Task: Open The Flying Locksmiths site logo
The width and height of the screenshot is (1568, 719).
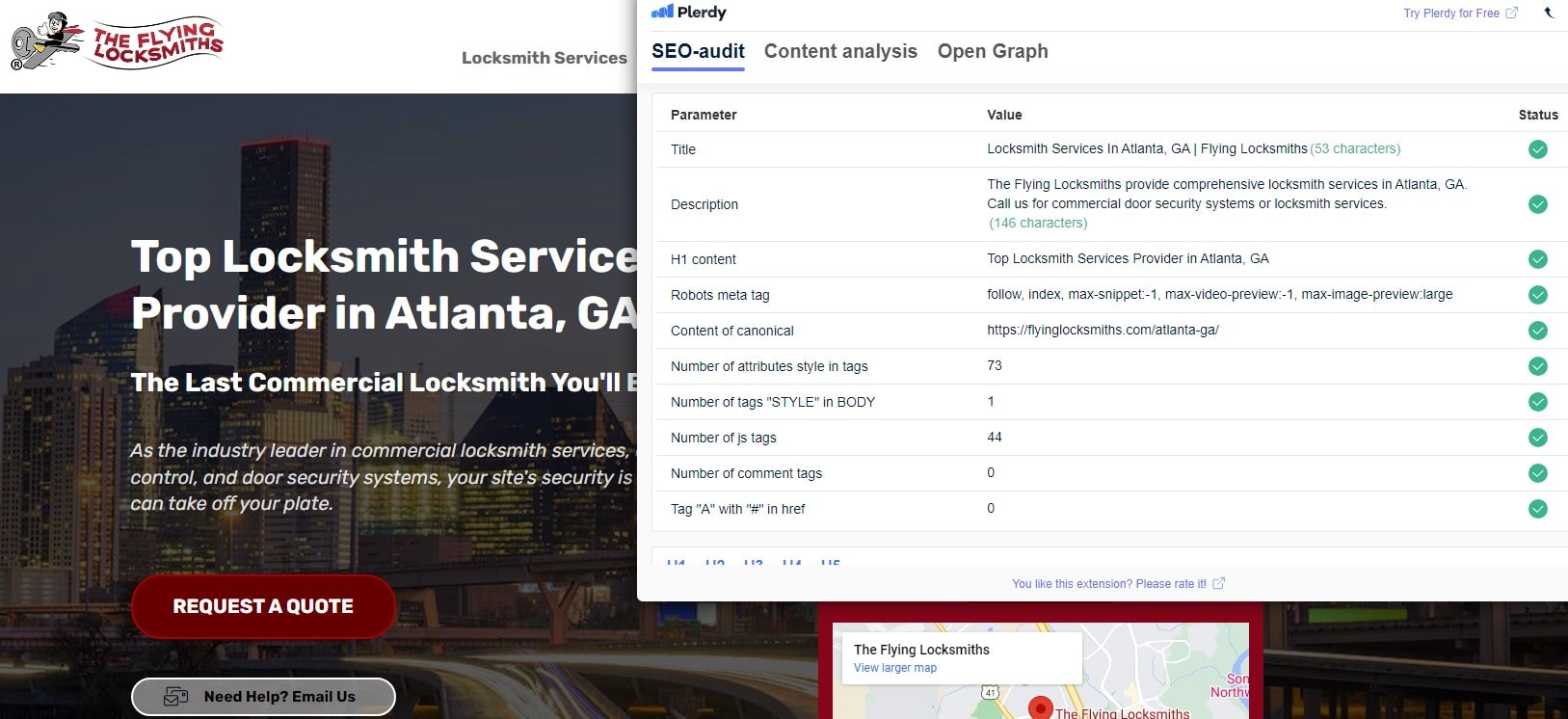Action: (x=118, y=42)
